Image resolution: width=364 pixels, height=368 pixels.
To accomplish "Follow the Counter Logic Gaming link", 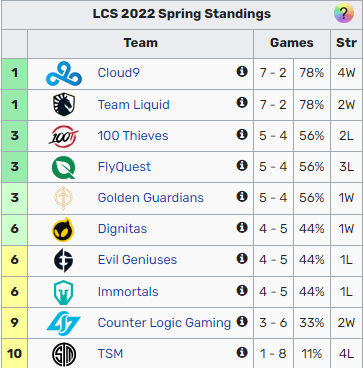I will pyautogui.click(x=164, y=322).
